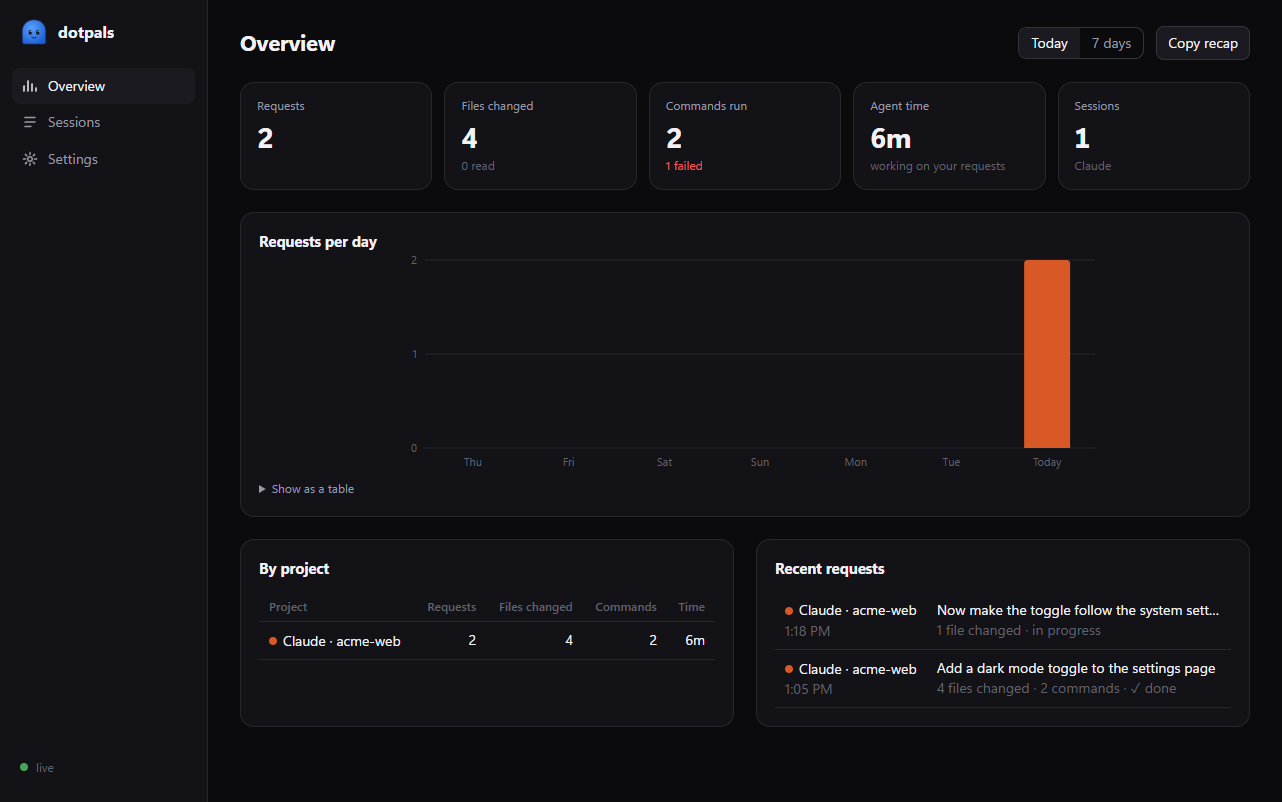Click the Thu label on chart axis
The height and width of the screenshot is (802, 1282).
473,462
